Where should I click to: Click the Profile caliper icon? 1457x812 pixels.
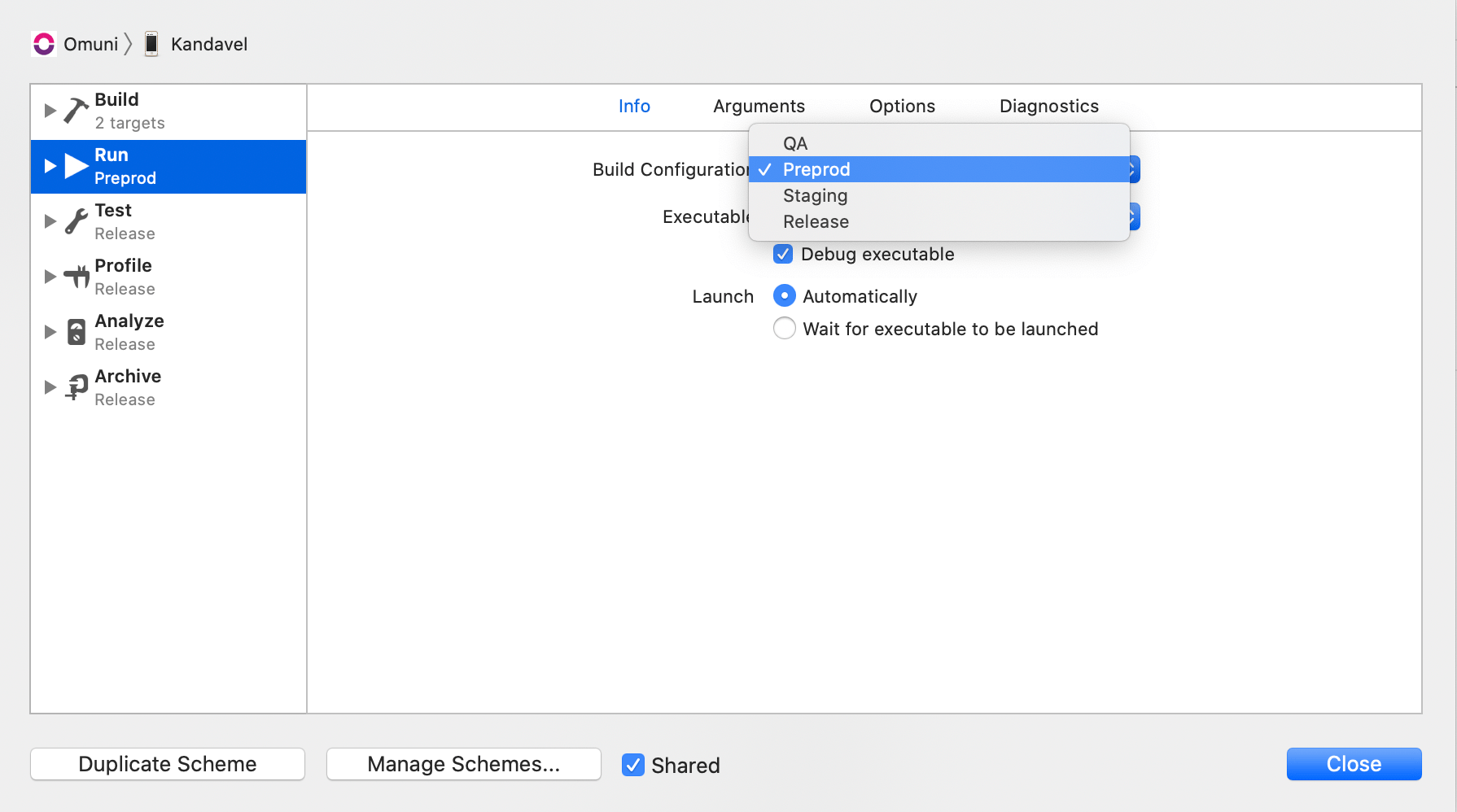click(x=75, y=275)
